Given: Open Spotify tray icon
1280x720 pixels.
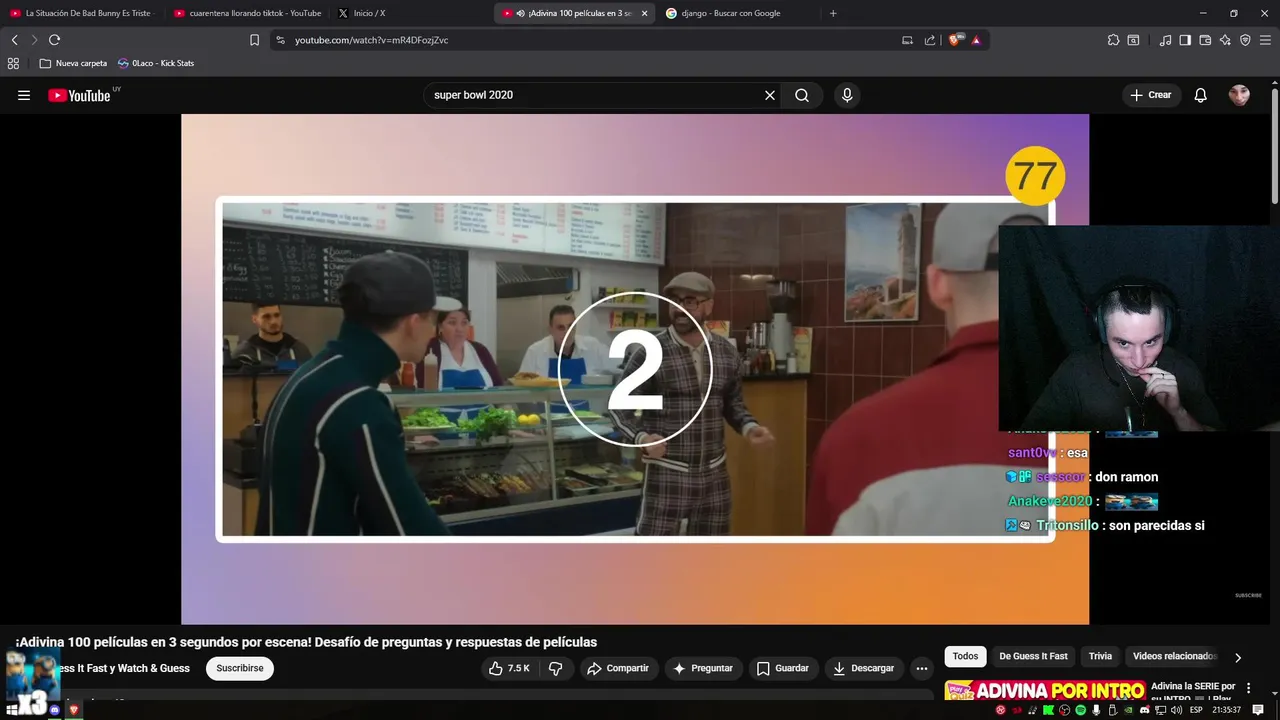Looking at the screenshot, I should click(x=1081, y=710).
